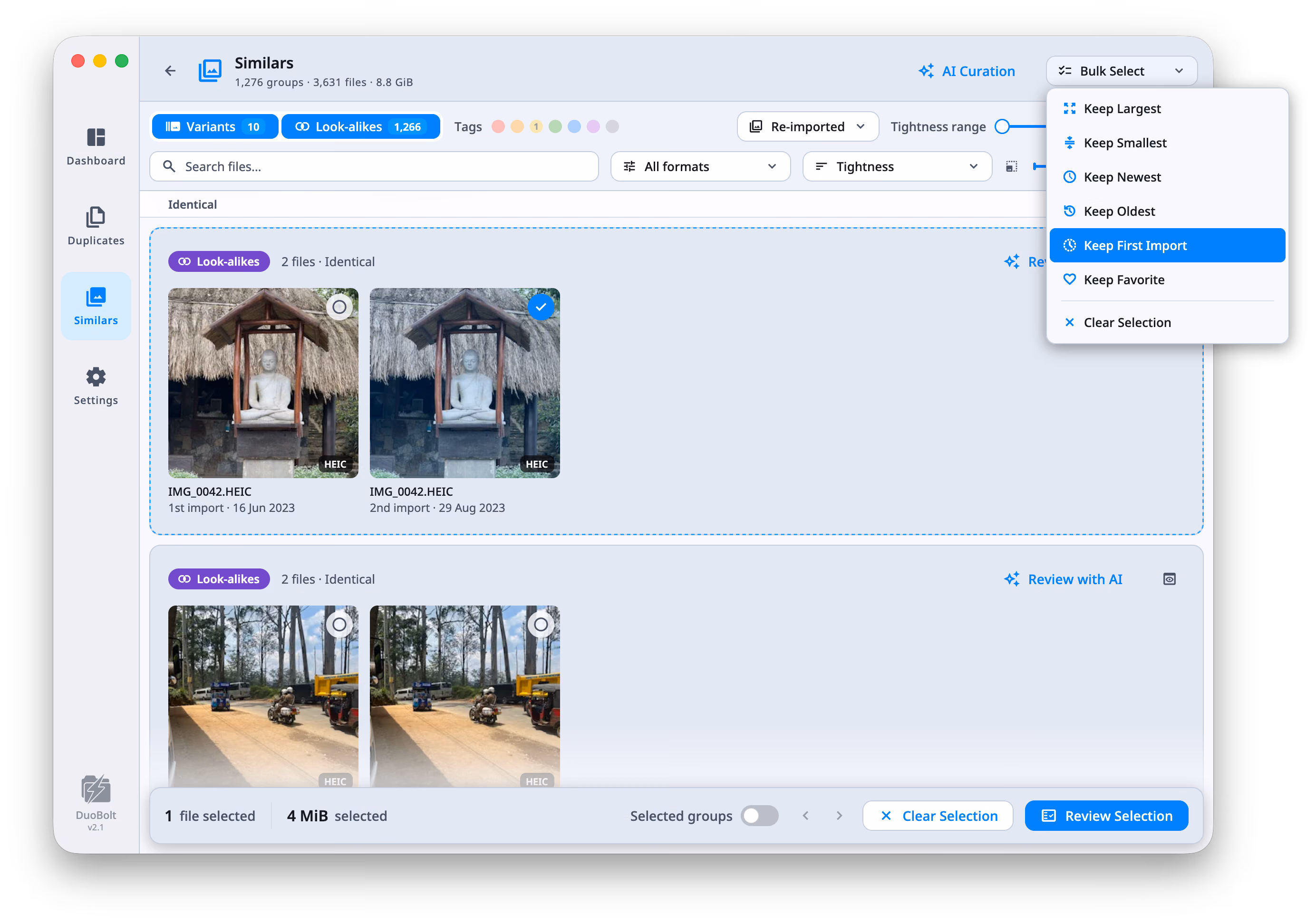Click the Tightness range slider handle
The height and width of the screenshot is (924, 1316).
1002,126
